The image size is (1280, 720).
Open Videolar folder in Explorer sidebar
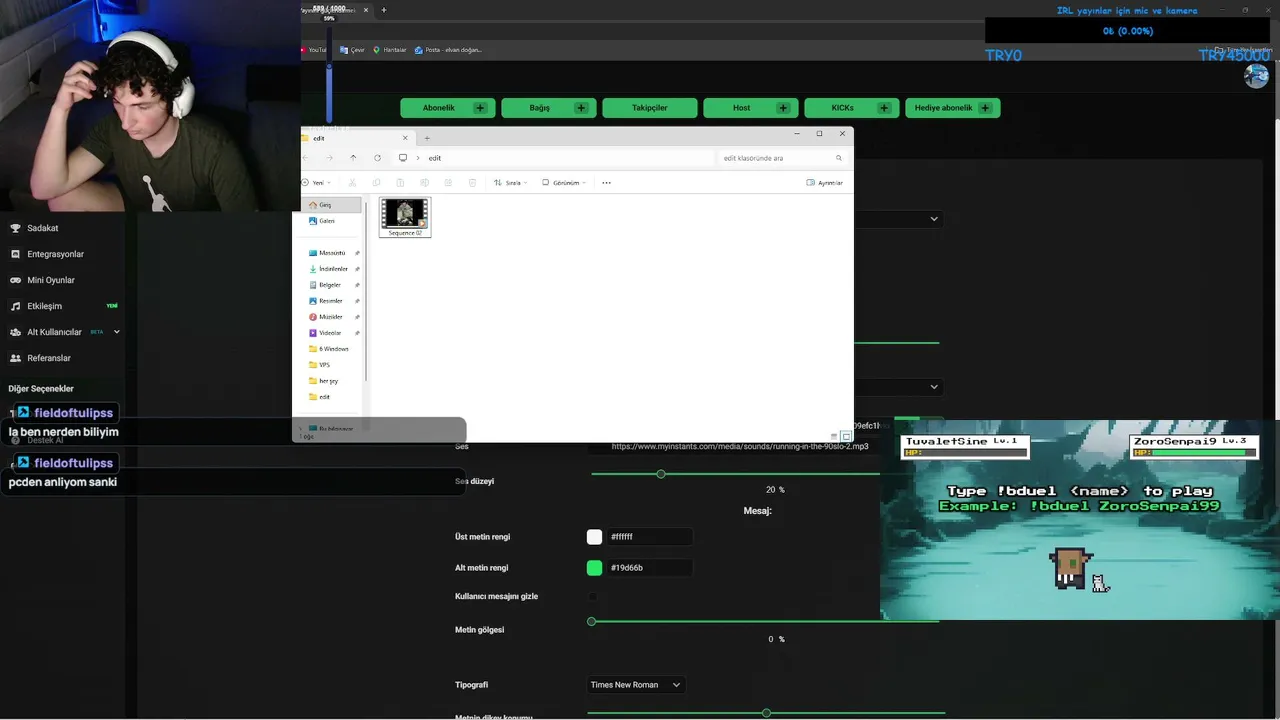[x=332, y=333]
